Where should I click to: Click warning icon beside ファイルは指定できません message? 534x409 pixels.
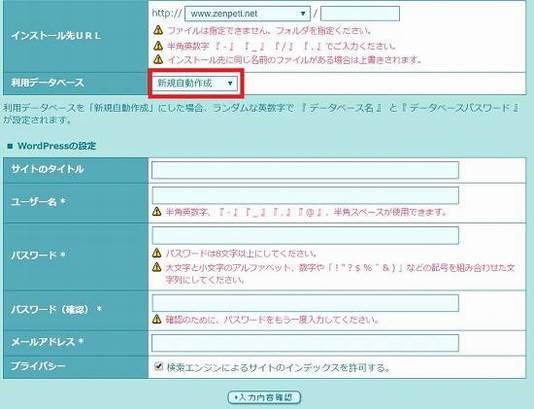(x=158, y=30)
